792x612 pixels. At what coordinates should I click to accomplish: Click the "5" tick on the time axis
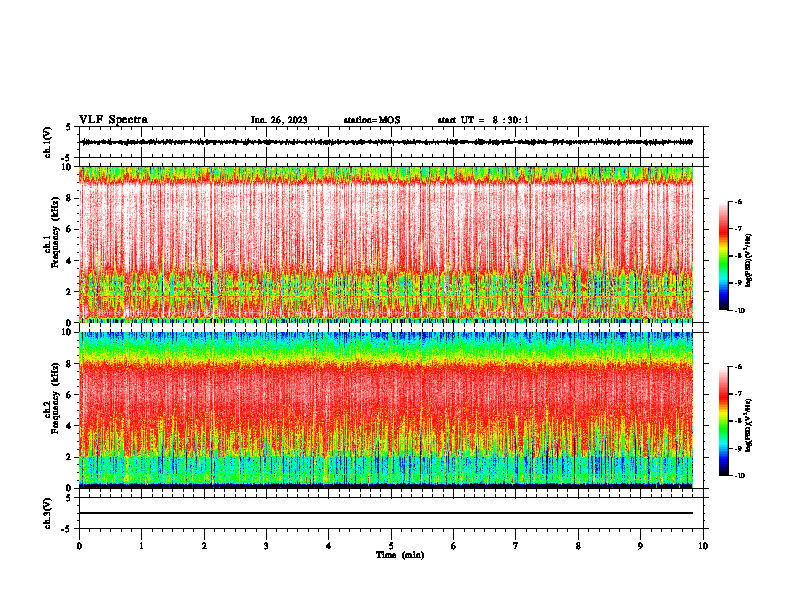coord(391,546)
